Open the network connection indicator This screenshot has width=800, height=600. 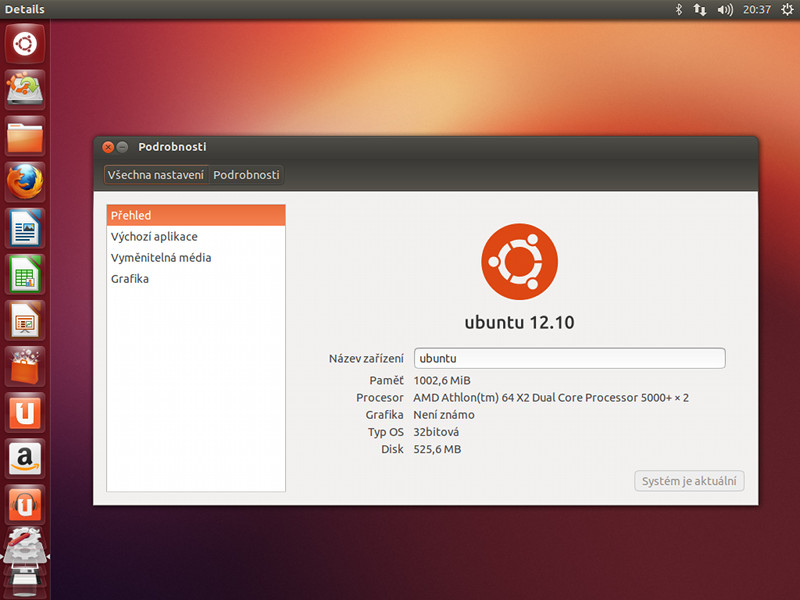point(699,9)
